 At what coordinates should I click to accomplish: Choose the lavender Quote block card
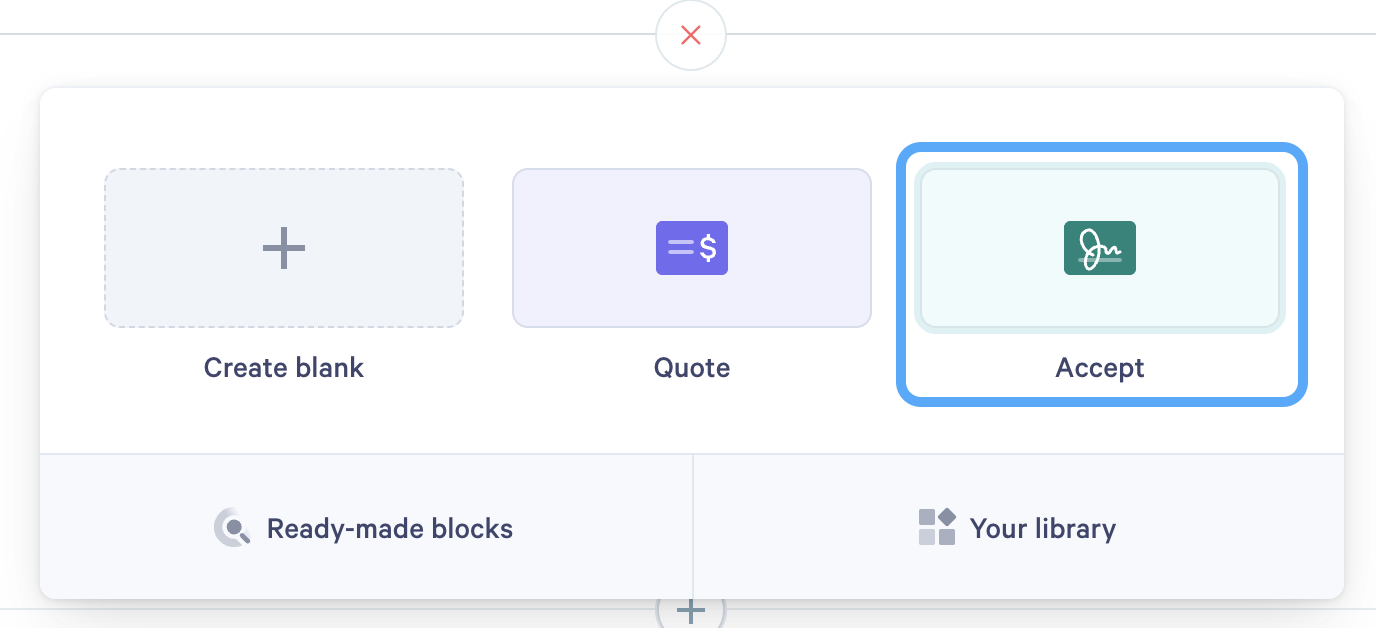[x=692, y=248]
